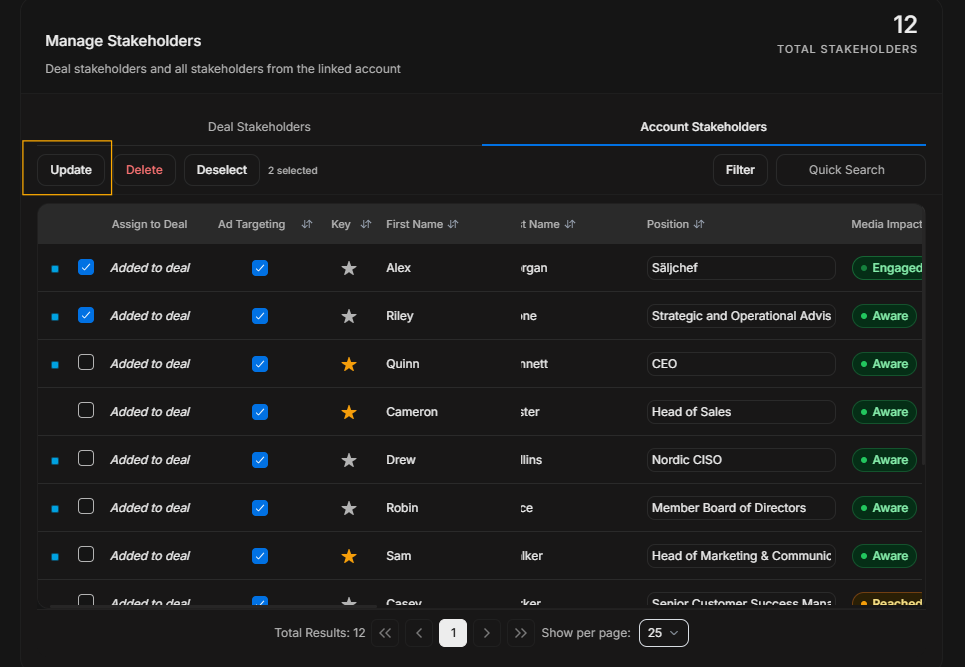Screen dimensions: 965x667
Task: Sort by Key column arrows
Action: click(x=366, y=225)
